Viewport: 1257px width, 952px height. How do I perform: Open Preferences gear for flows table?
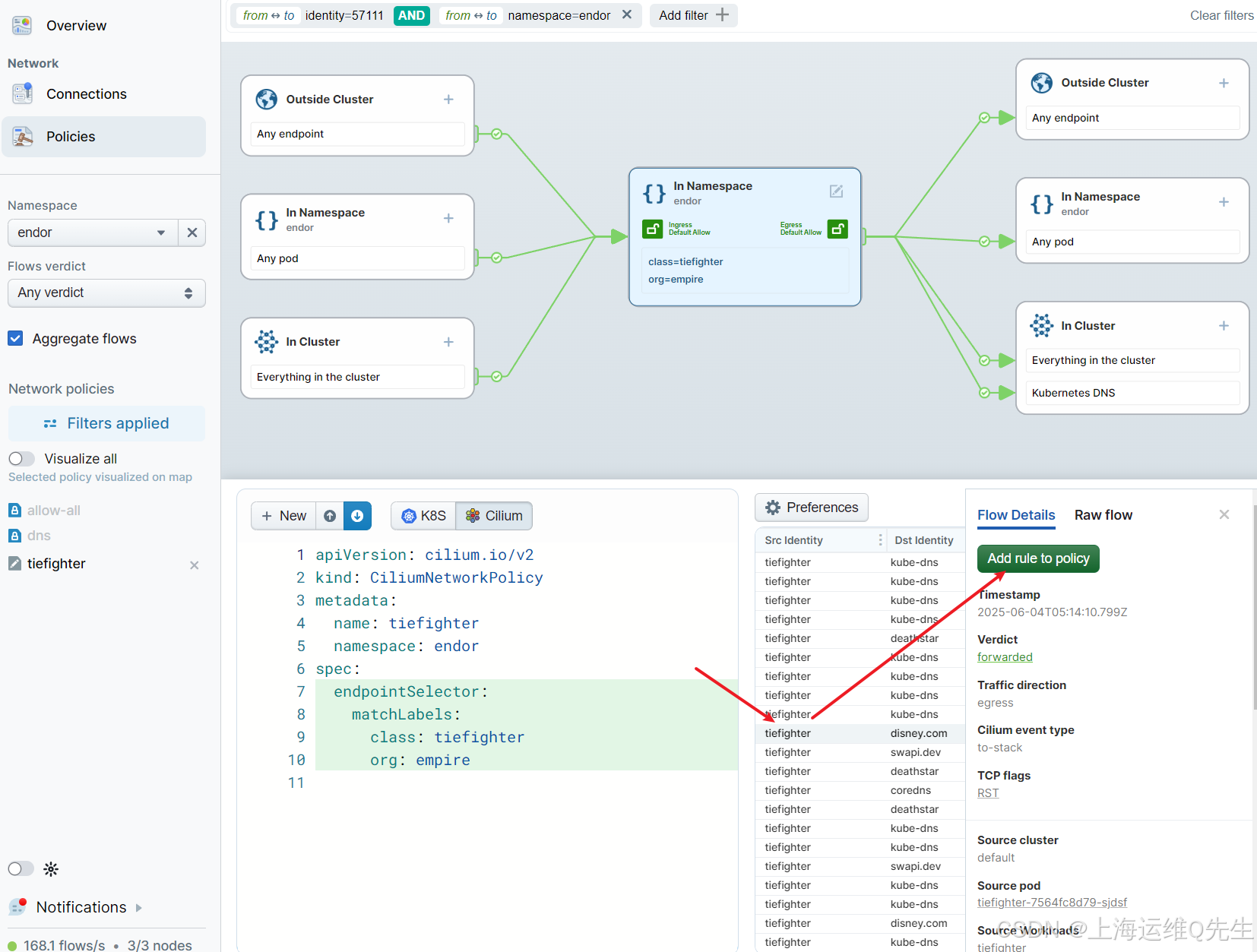812,508
